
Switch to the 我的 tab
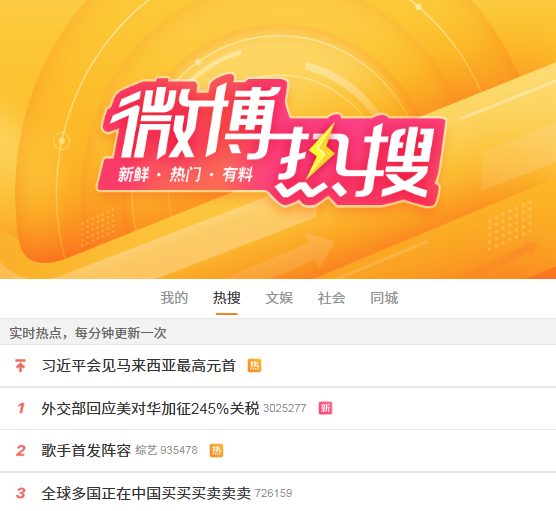174,298
